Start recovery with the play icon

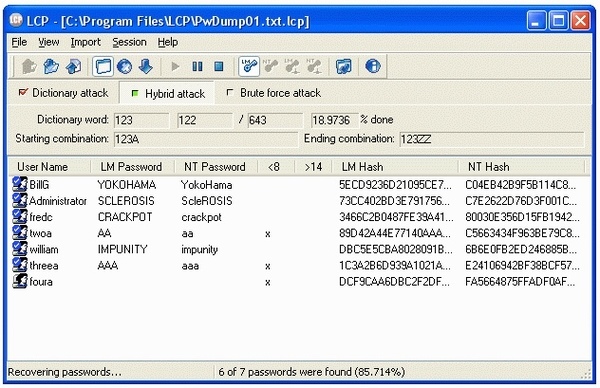[175, 67]
